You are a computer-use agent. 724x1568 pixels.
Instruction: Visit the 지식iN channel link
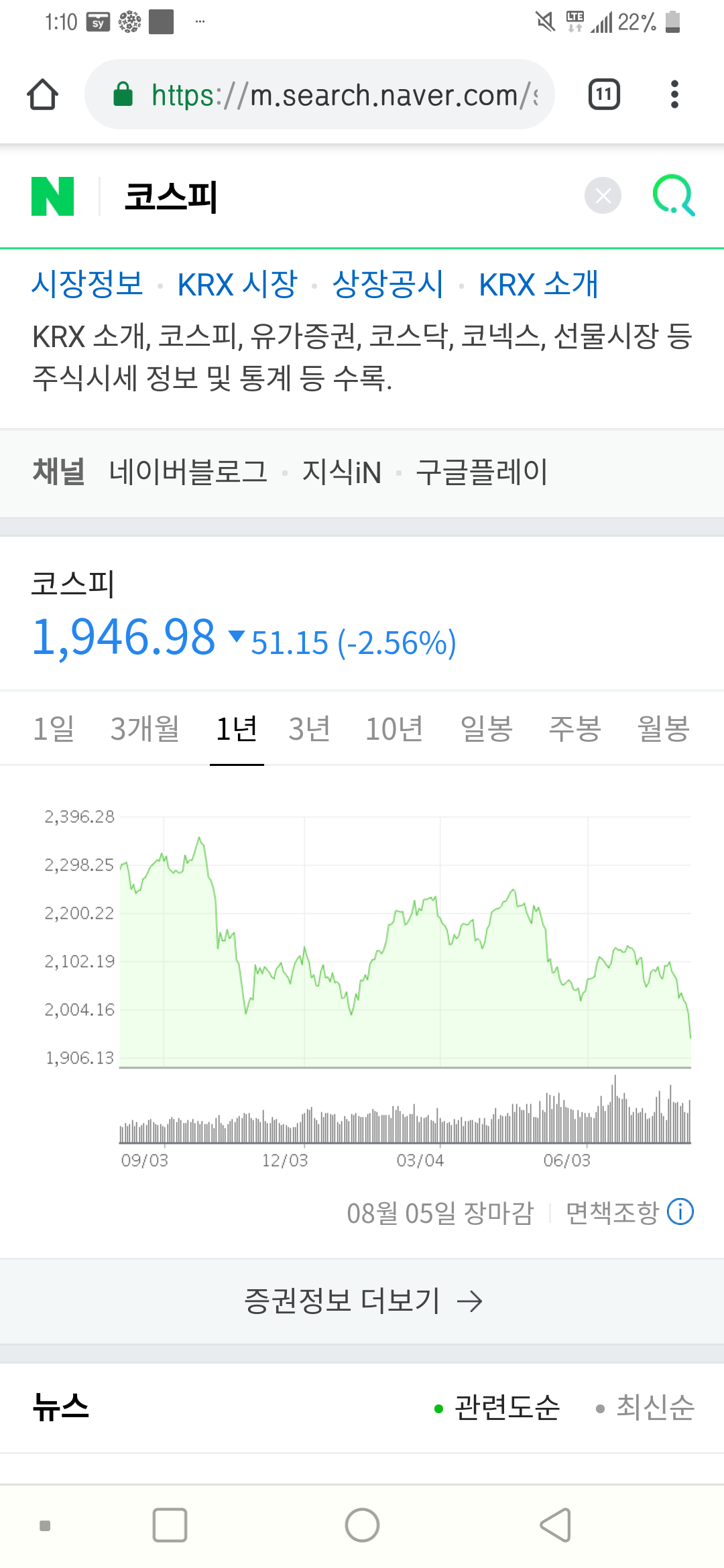342,472
